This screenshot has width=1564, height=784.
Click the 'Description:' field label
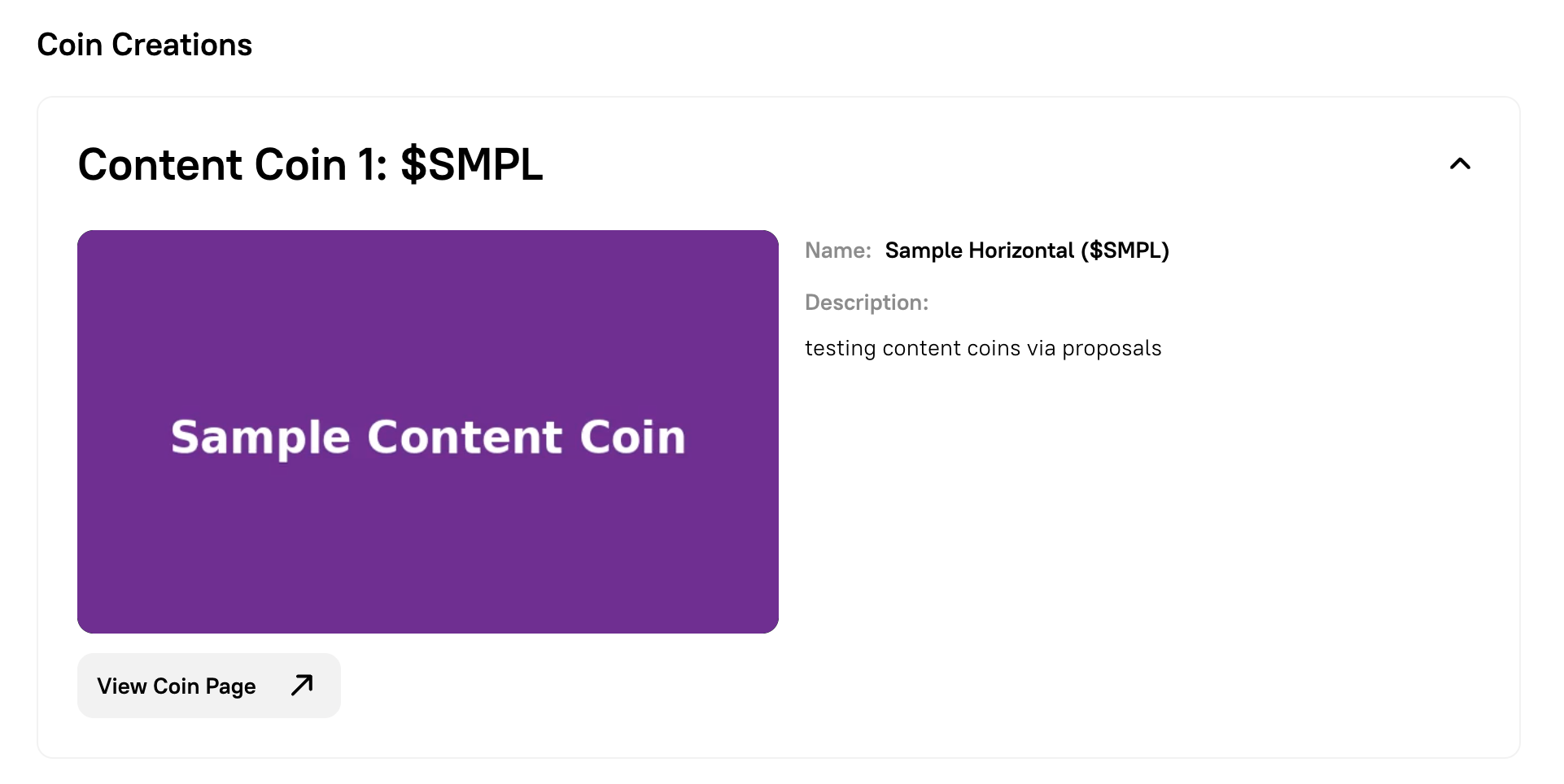(x=866, y=303)
